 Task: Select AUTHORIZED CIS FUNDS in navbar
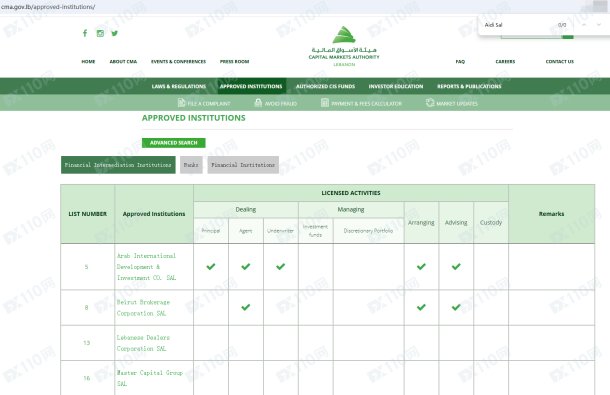(x=326, y=86)
